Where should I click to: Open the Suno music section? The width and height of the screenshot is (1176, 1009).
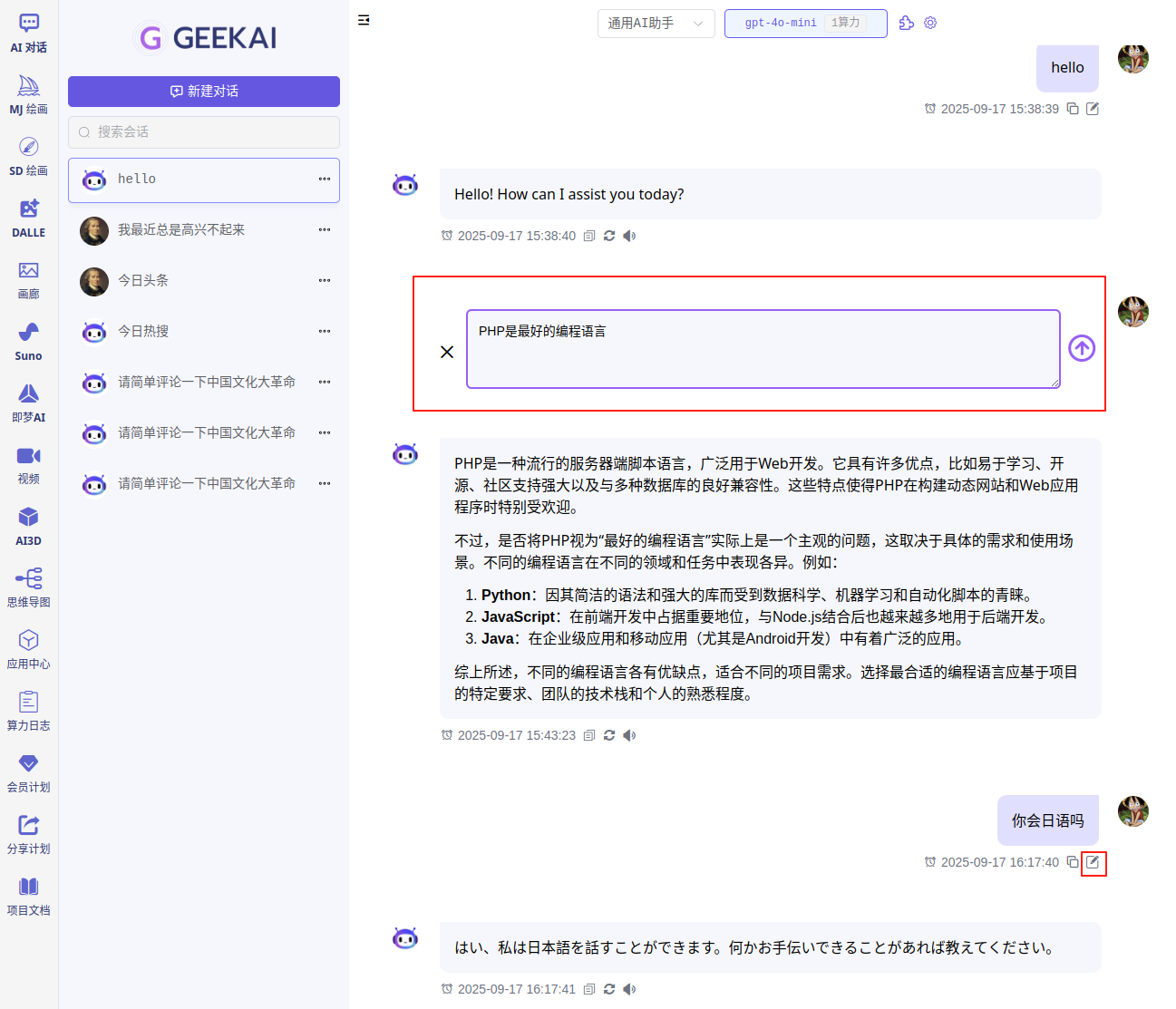point(28,341)
